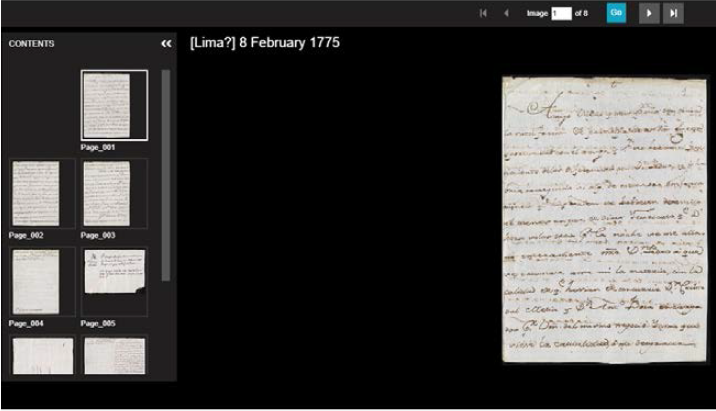Image resolution: width=716 pixels, height=411 pixels.
Task: Click the Page_001 label text
Action: [x=98, y=147]
